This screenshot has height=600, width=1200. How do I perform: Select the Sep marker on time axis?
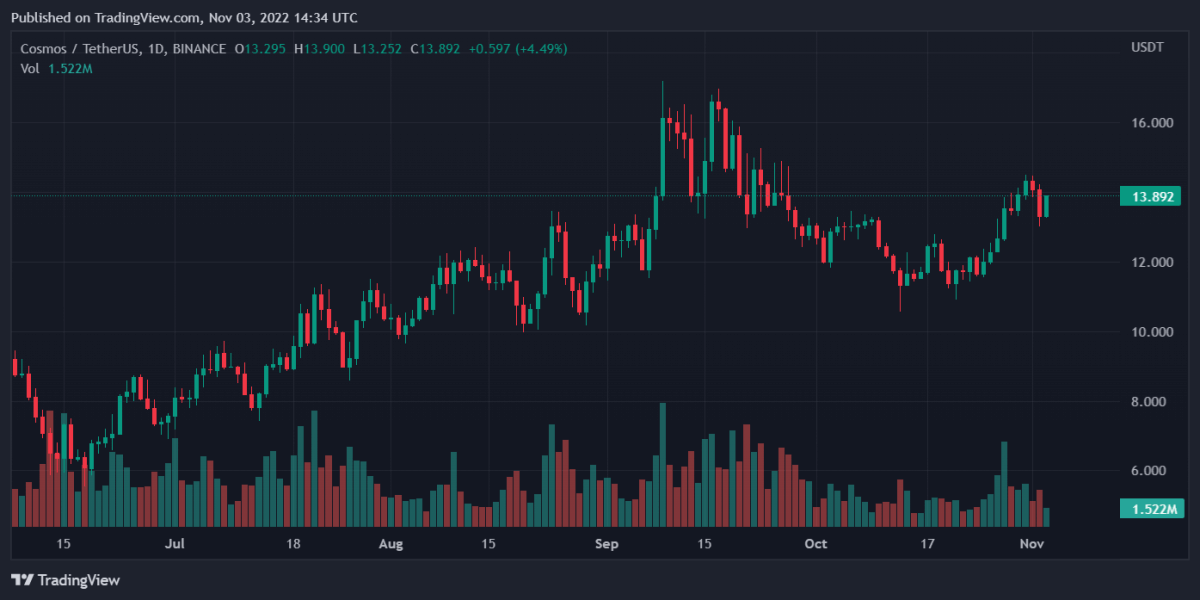tap(607, 544)
